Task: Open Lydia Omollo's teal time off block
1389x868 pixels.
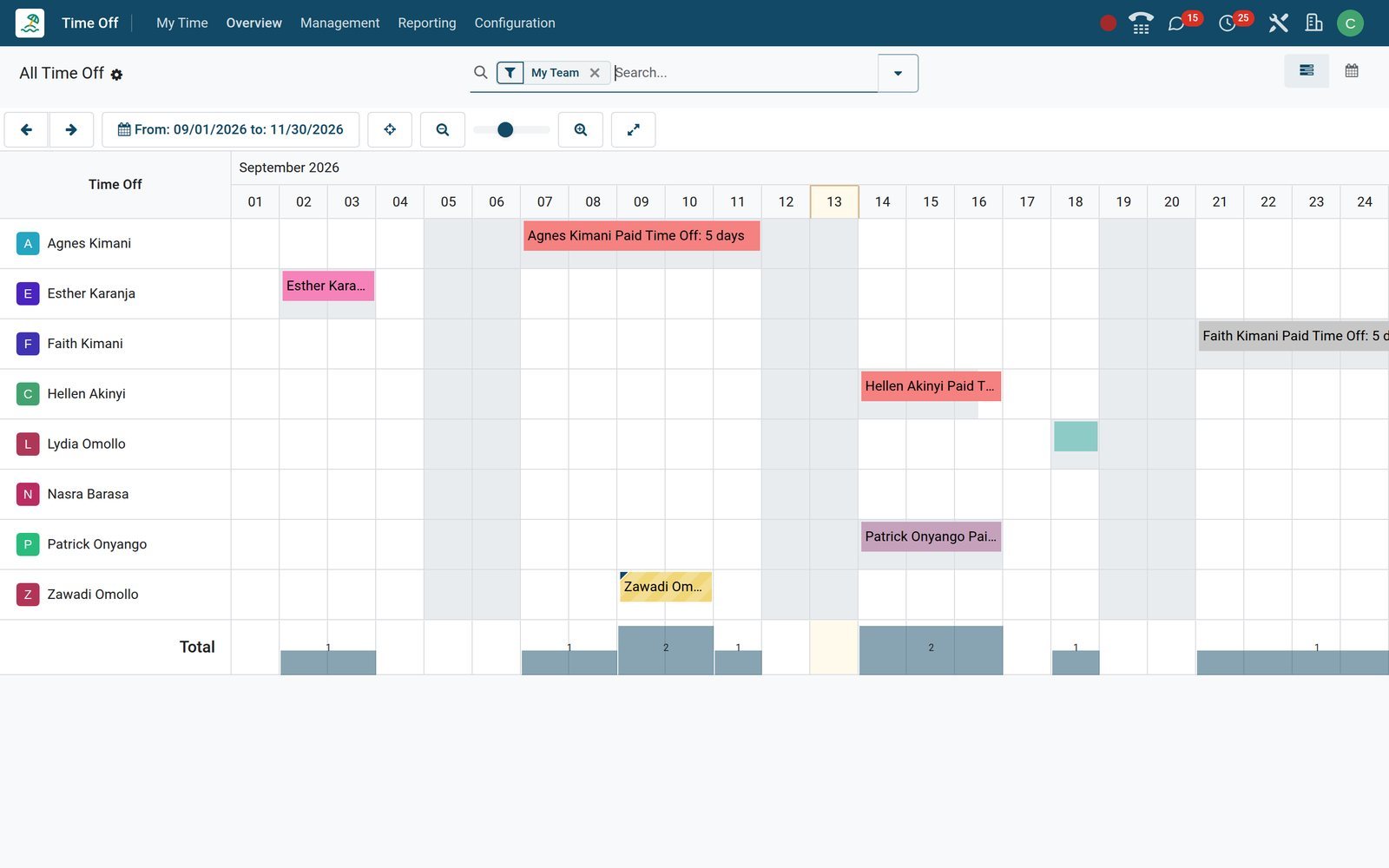Action: tap(1076, 437)
